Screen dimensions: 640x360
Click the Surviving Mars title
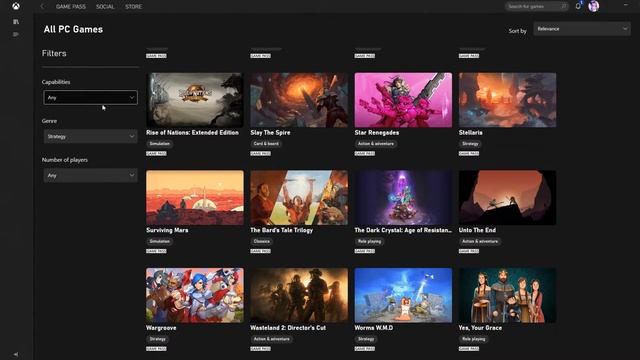click(x=167, y=230)
